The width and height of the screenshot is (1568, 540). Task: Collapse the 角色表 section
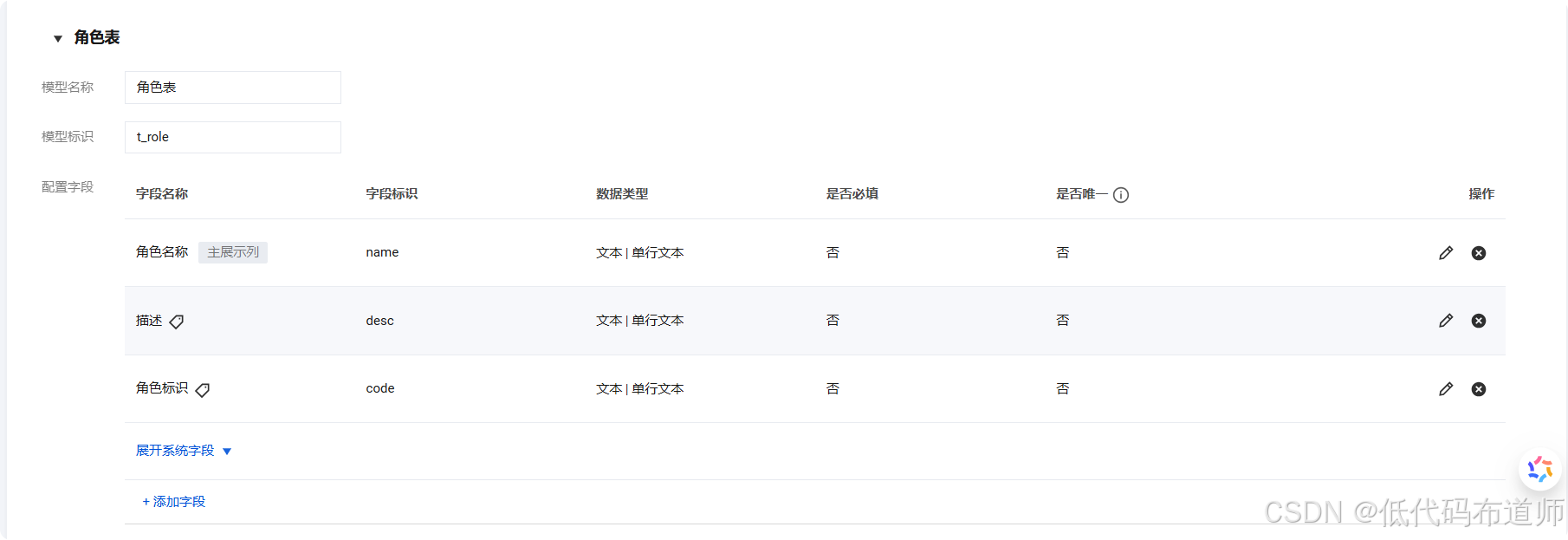click(x=58, y=38)
